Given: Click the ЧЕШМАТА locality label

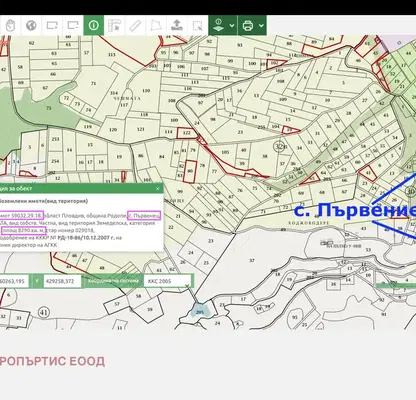Looking at the screenshot, I should coord(127,98).
